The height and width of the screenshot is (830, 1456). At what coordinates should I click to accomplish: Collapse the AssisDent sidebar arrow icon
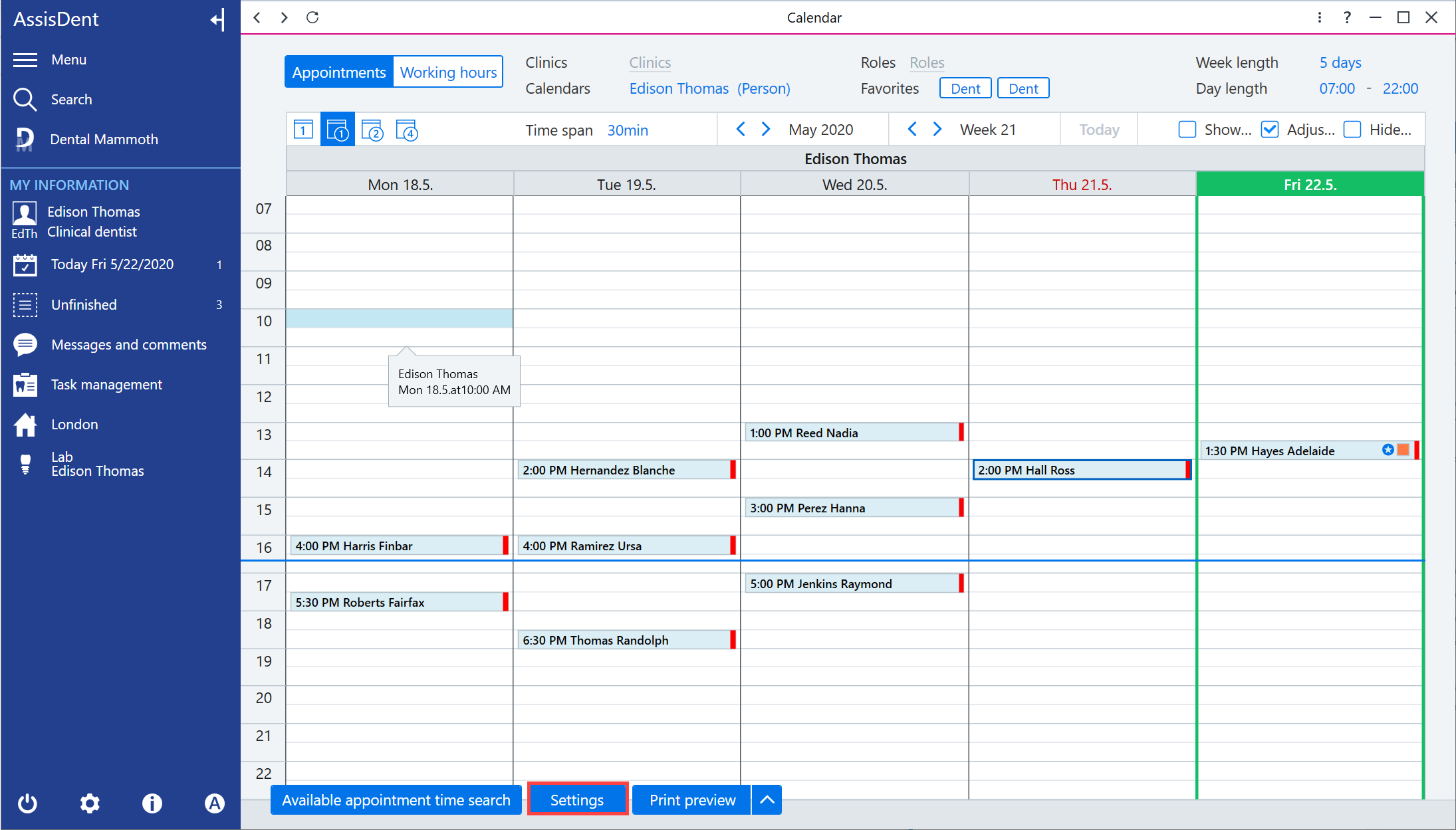(x=218, y=19)
